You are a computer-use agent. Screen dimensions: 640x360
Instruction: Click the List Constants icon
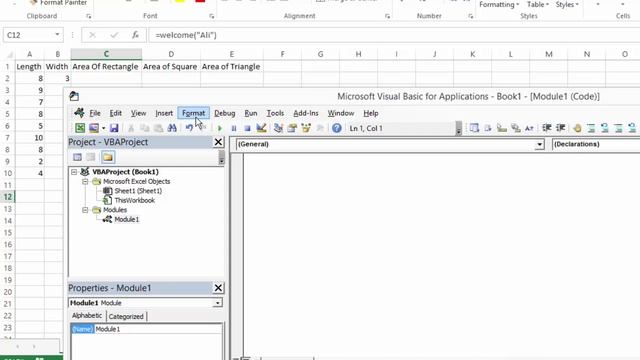tap(488, 128)
